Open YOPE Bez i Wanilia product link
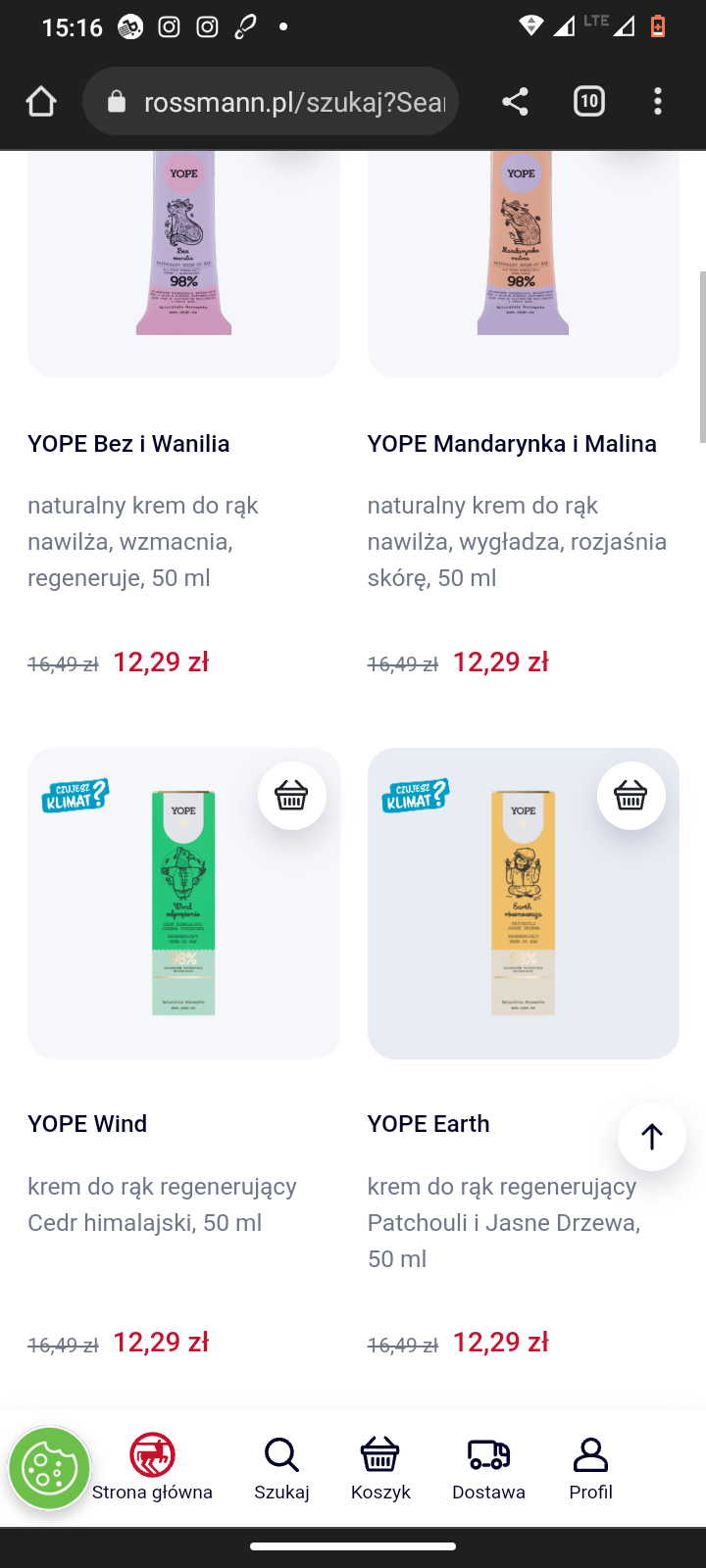The image size is (706, 1568). tap(128, 444)
